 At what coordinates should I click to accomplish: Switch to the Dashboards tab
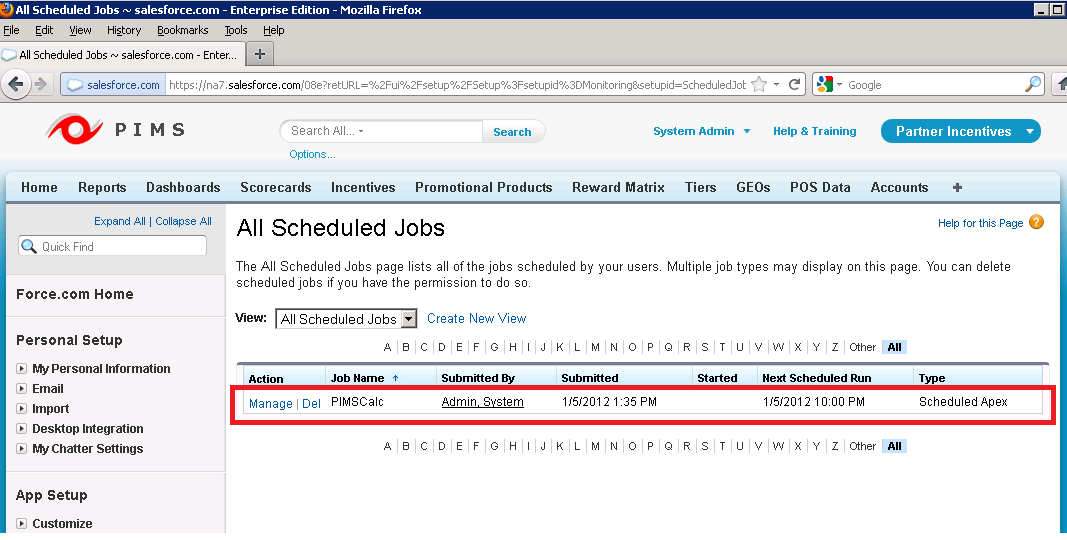point(183,187)
